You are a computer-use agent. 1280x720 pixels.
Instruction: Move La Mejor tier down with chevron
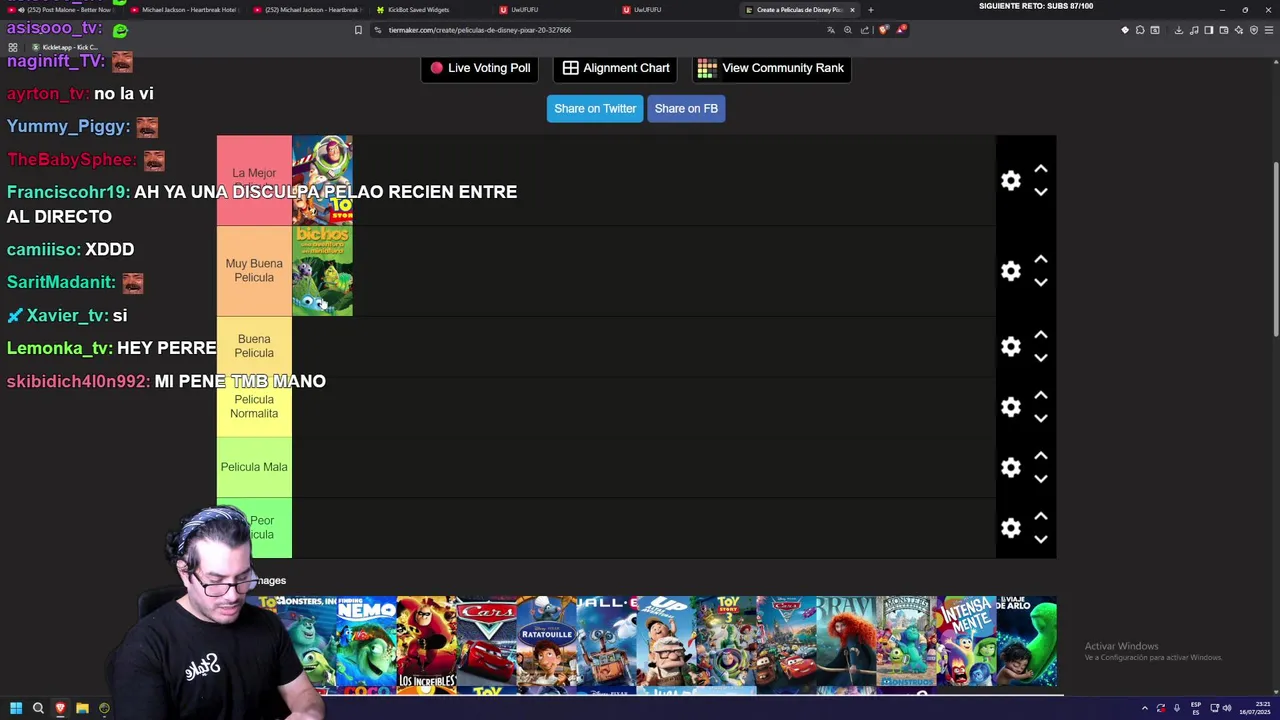tap(1041, 192)
